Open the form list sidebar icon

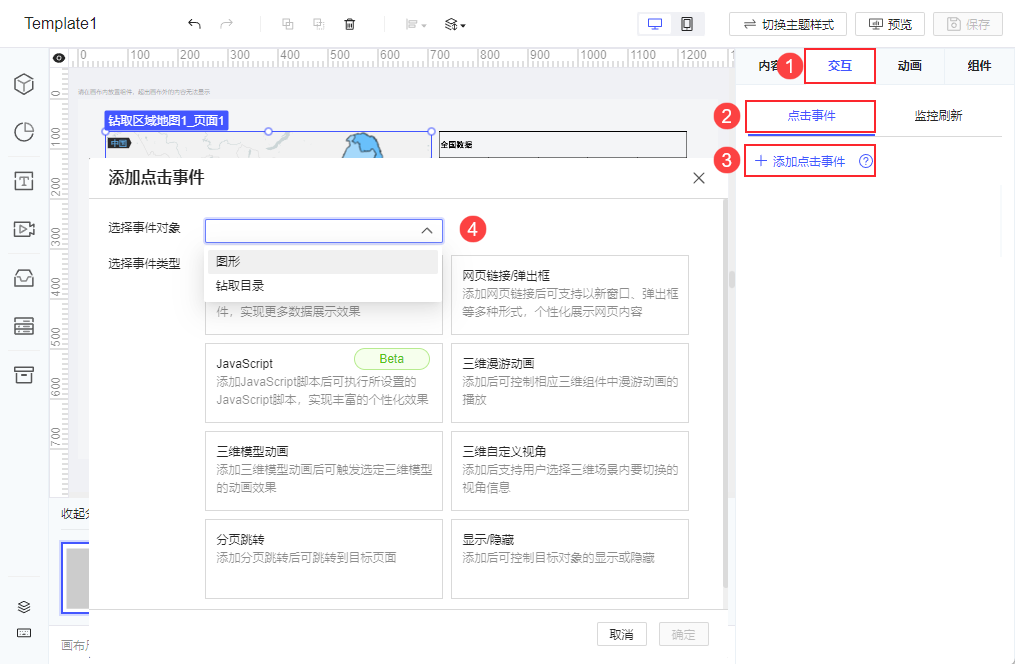coord(24,326)
